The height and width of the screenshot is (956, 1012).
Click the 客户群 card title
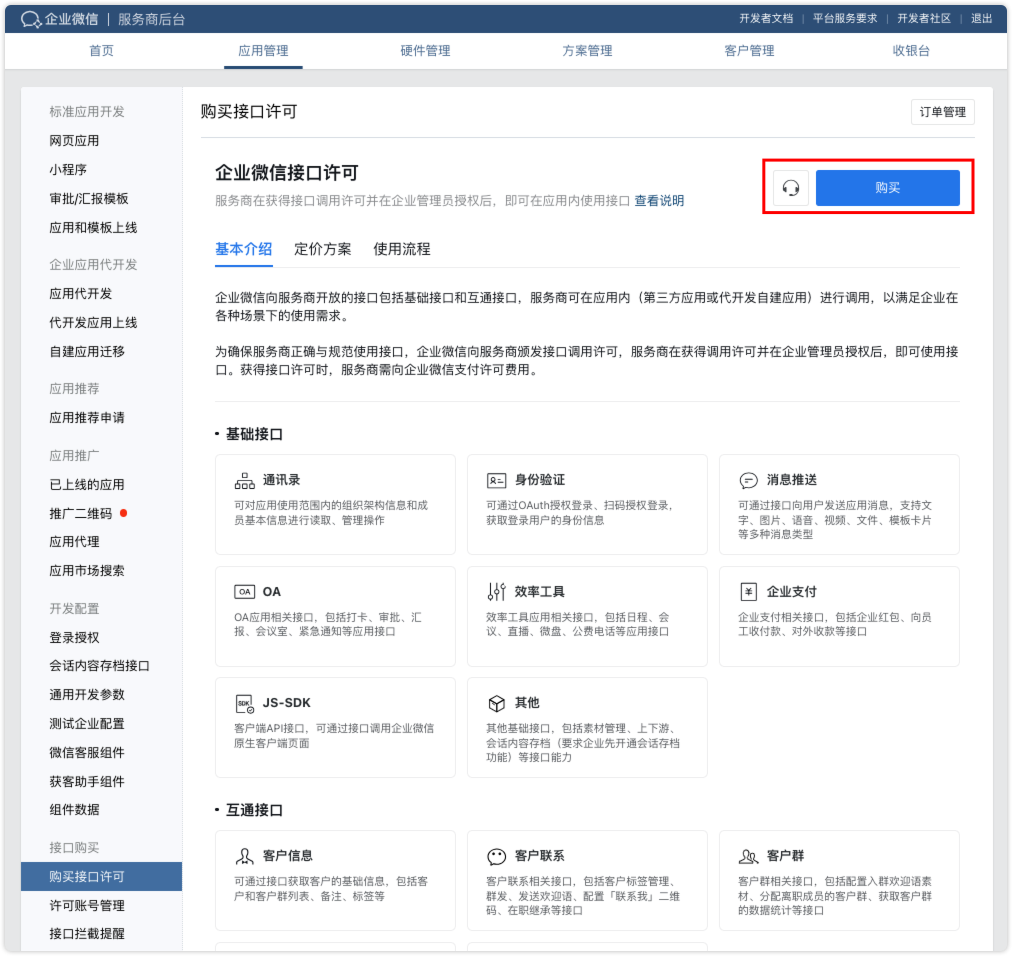tap(785, 855)
